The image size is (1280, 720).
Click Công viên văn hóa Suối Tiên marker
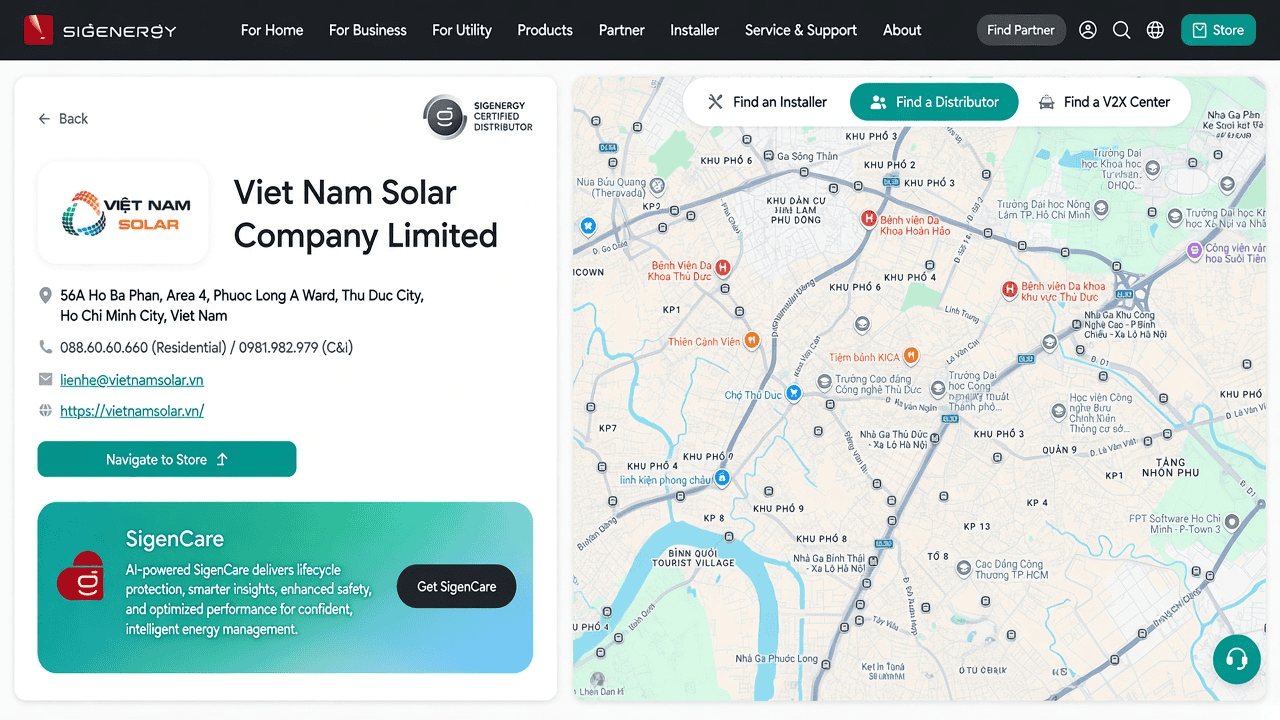(1194, 250)
